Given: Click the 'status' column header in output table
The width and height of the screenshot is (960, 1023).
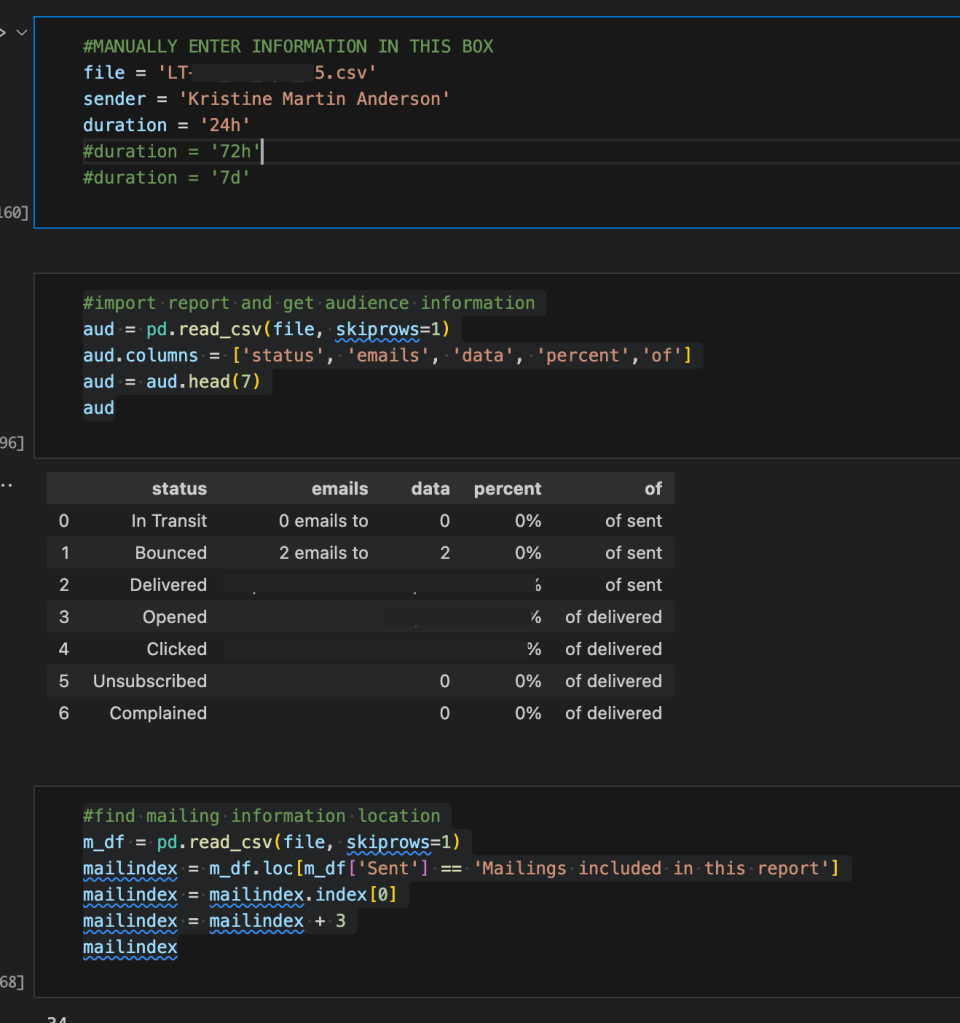Looking at the screenshot, I should pos(179,489).
